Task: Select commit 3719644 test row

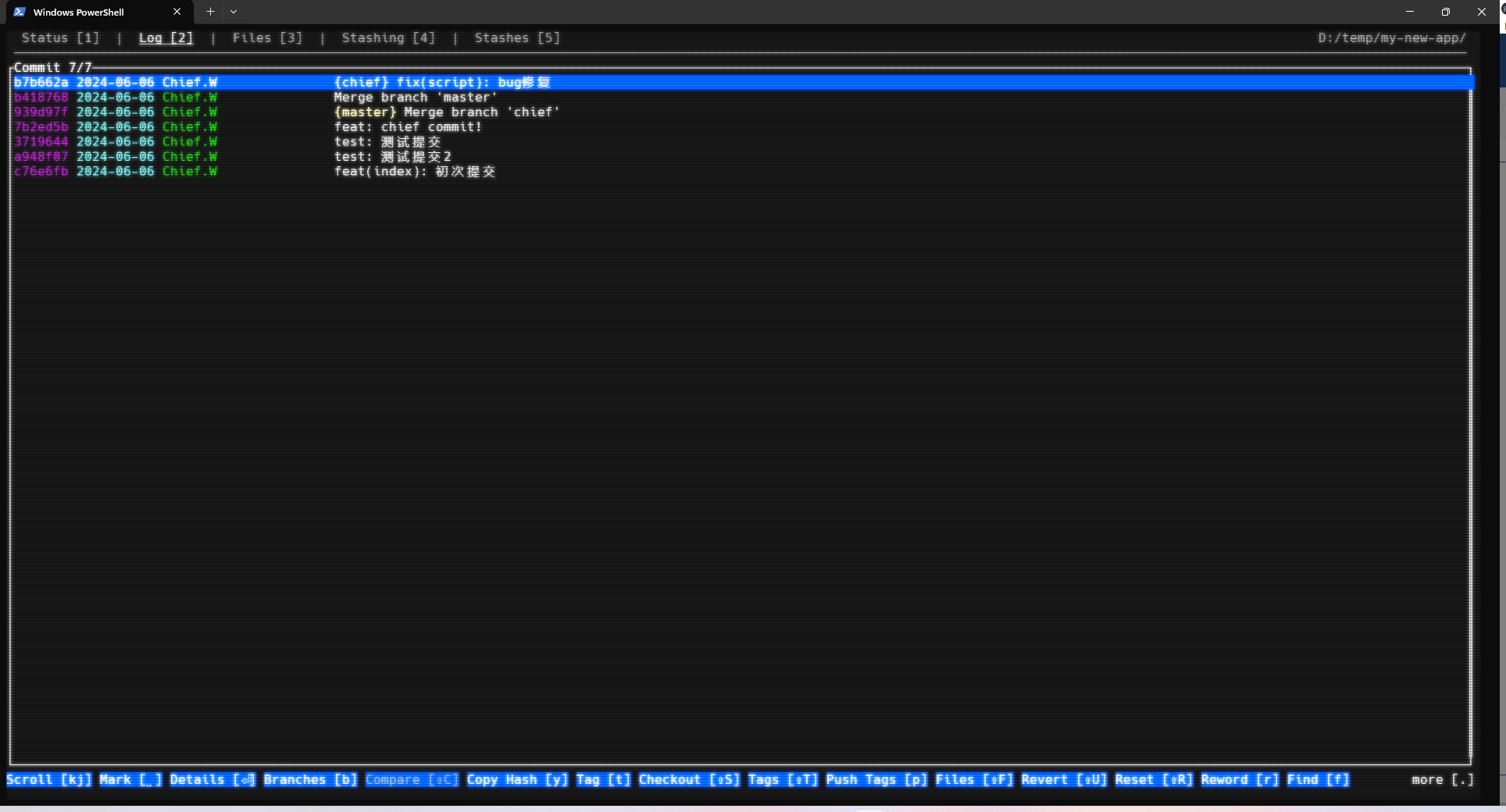Action: 741,142
